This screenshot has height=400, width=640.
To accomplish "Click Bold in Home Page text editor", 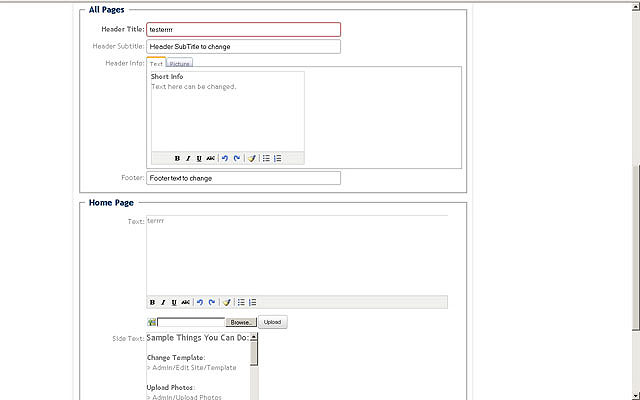I will click(x=153, y=302).
